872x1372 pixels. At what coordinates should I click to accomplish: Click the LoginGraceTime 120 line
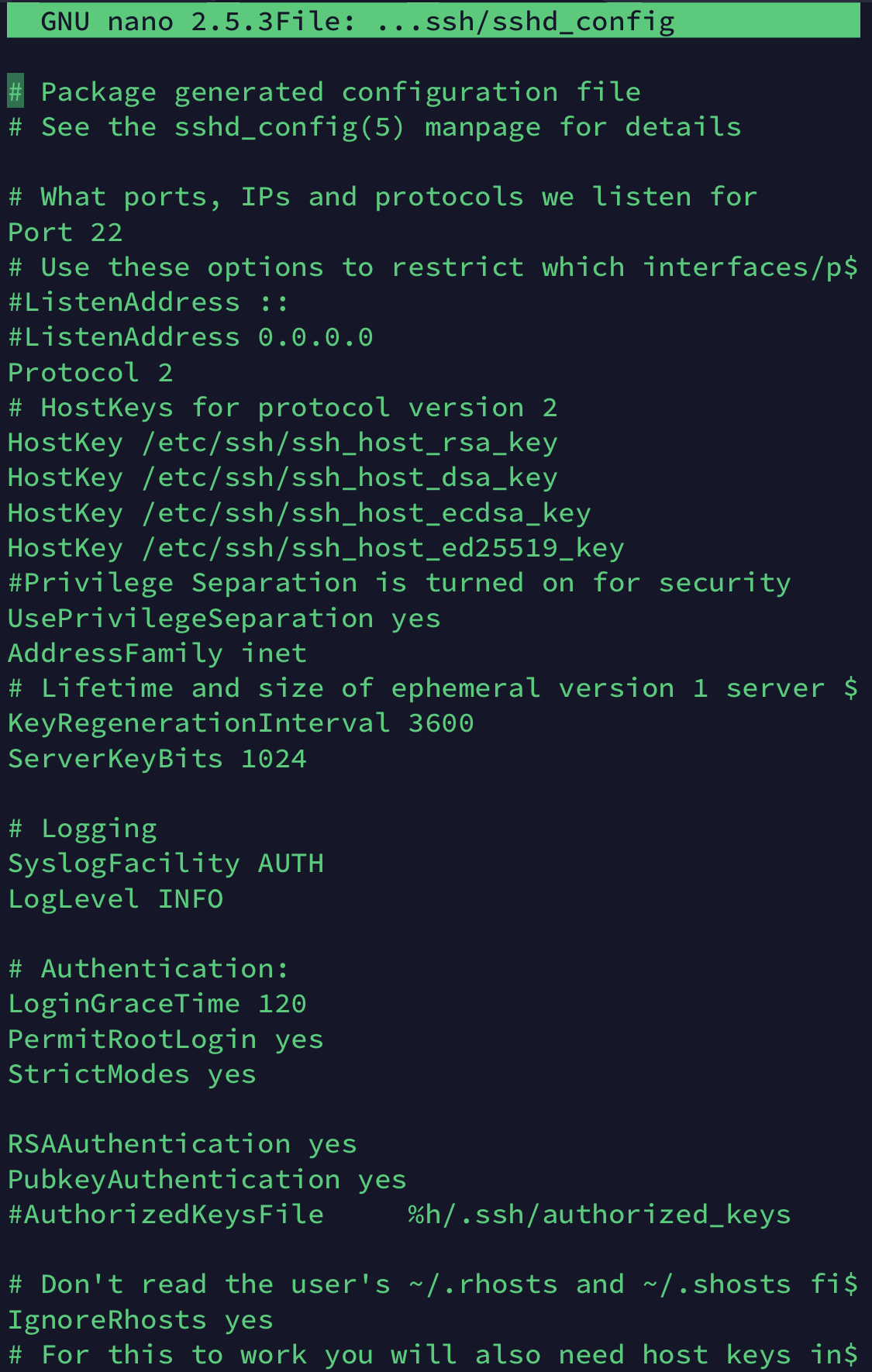coord(157,1004)
